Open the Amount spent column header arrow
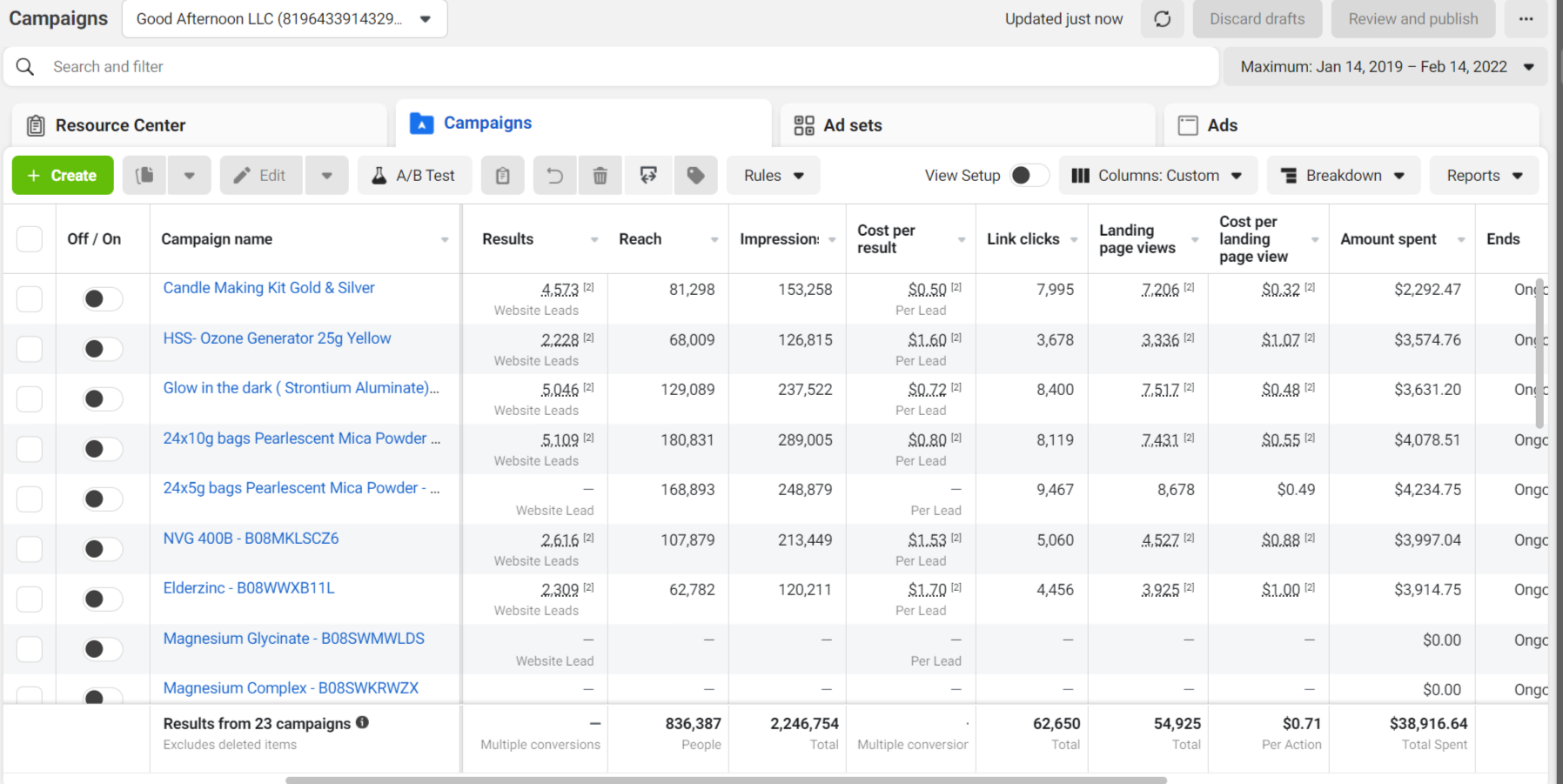Screen dimensions: 1563x784 [1461, 240]
